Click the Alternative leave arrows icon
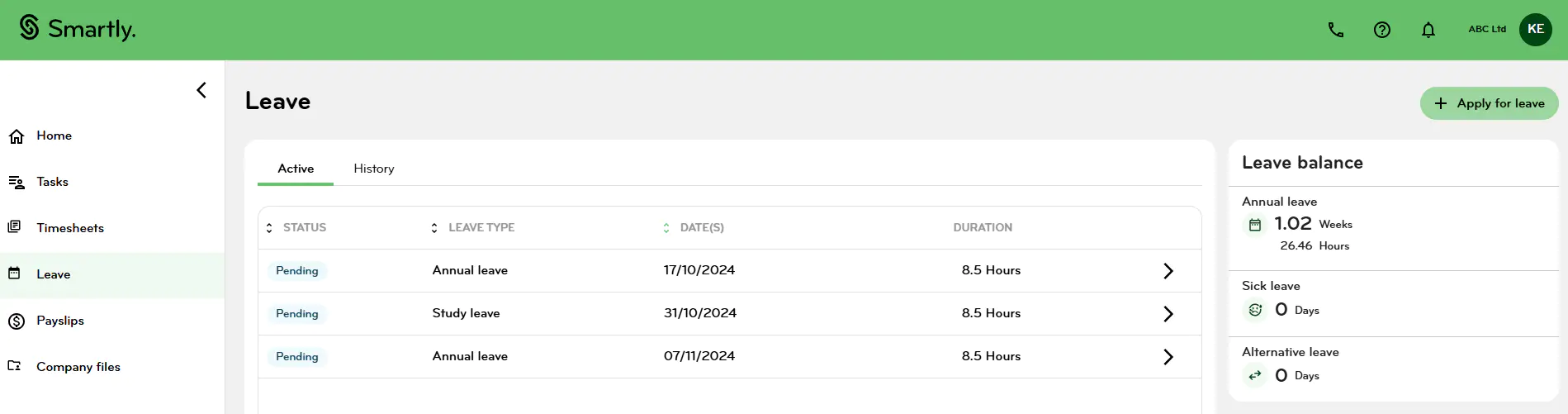The height and width of the screenshot is (414, 1568). [1254, 375]
